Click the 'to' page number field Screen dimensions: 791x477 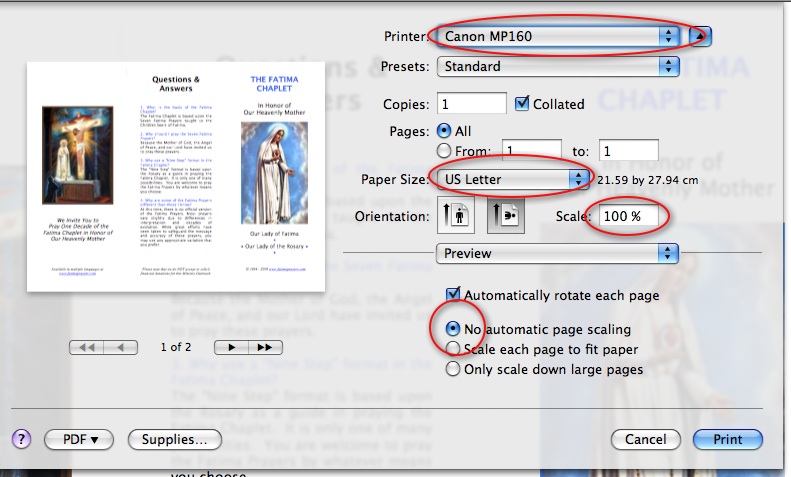pyautogui.click(x=629, y=151)
